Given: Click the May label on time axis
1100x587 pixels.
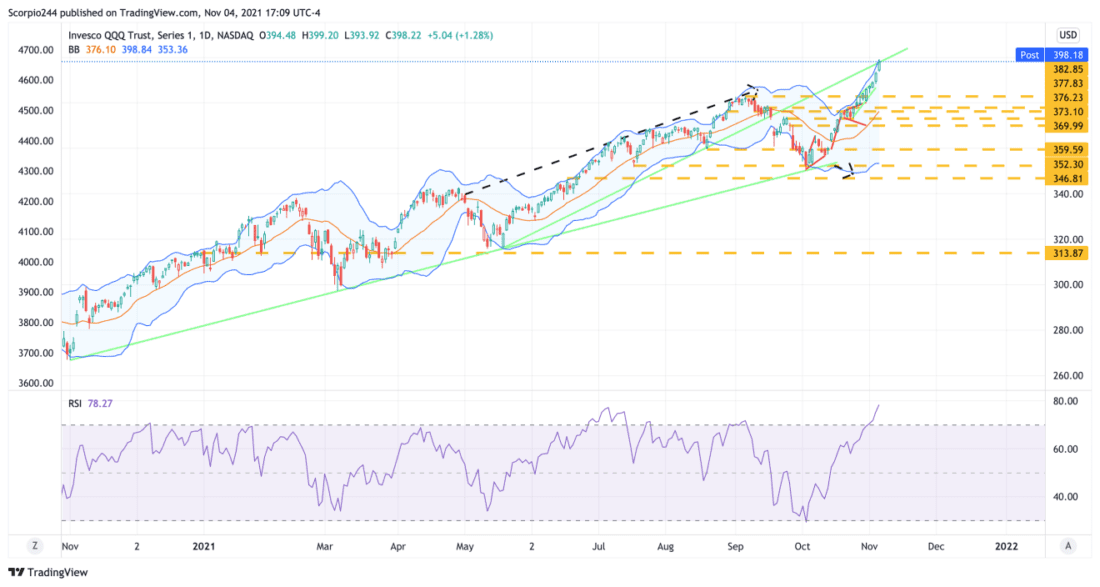Looking at the screenshot, I should (464, 546).
